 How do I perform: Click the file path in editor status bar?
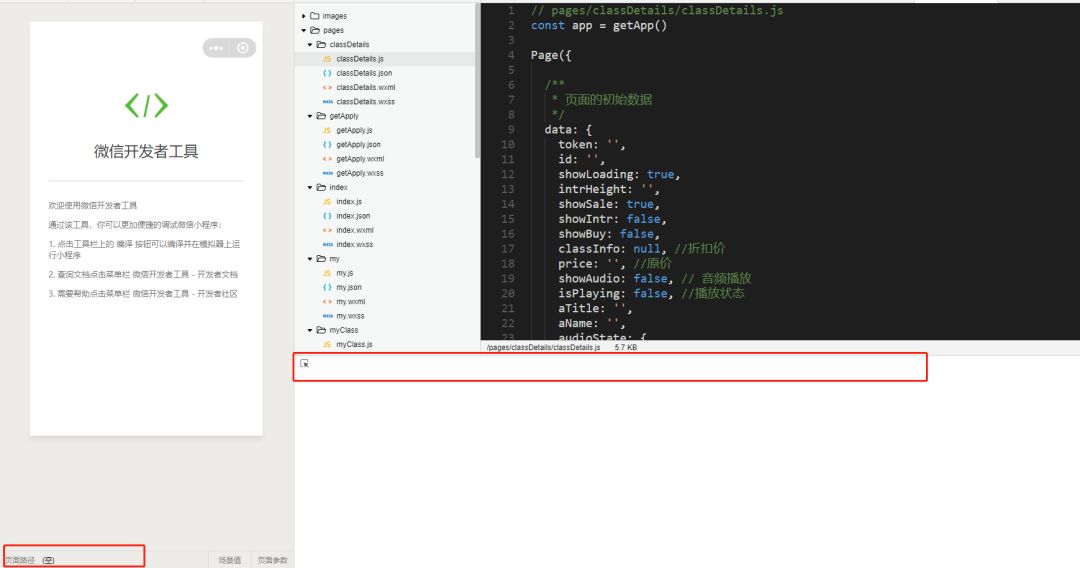point(543,348)
